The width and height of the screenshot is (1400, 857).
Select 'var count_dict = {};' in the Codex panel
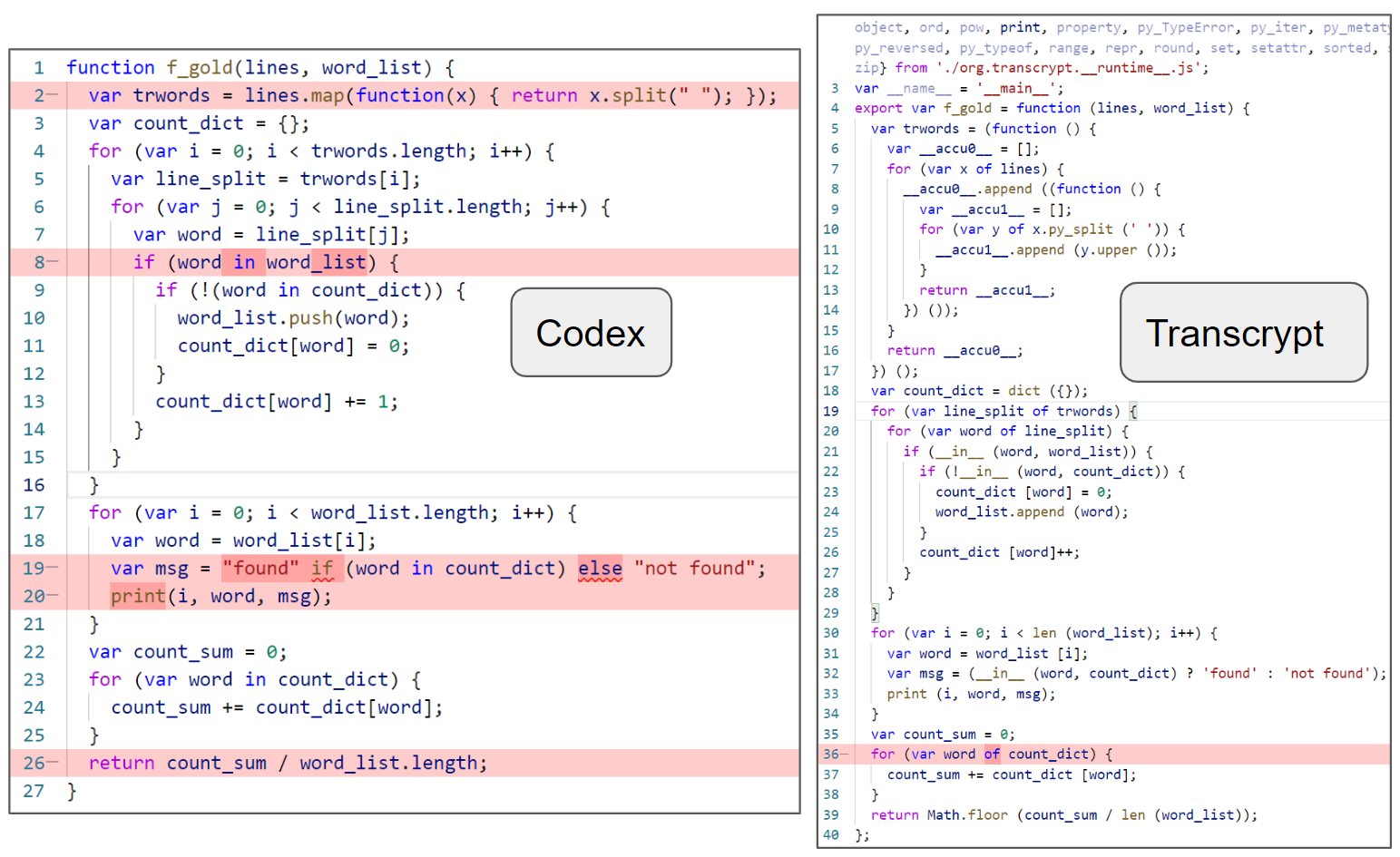pyautogui.click(x=200, y=123)
